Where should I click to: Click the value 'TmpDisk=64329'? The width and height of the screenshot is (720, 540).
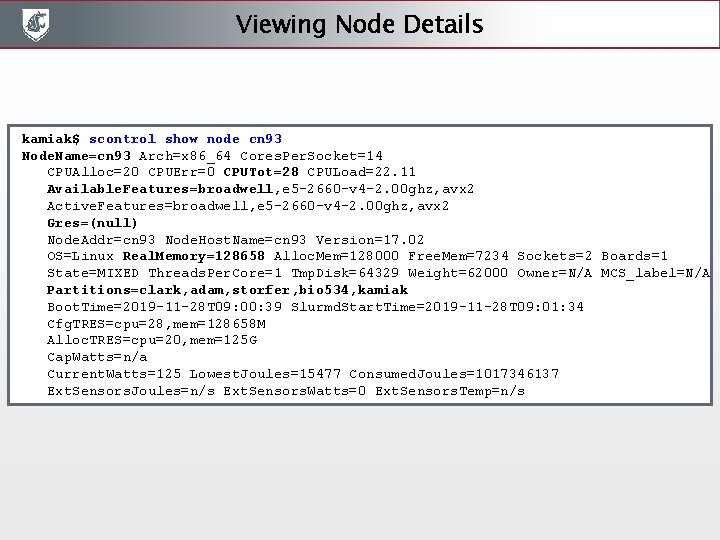(x=345, y=273)
